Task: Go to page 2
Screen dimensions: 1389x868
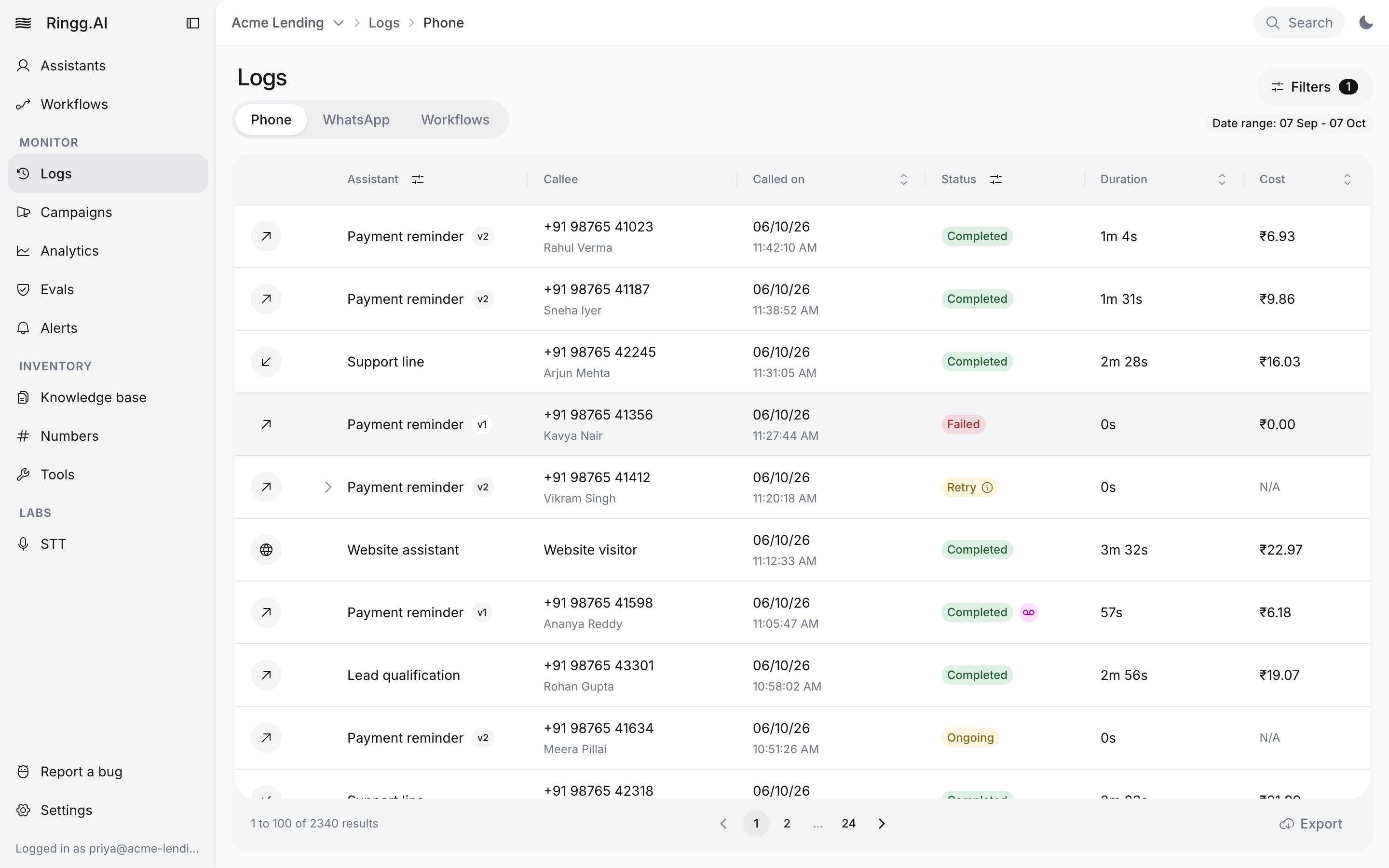Action: pos(787,824)
